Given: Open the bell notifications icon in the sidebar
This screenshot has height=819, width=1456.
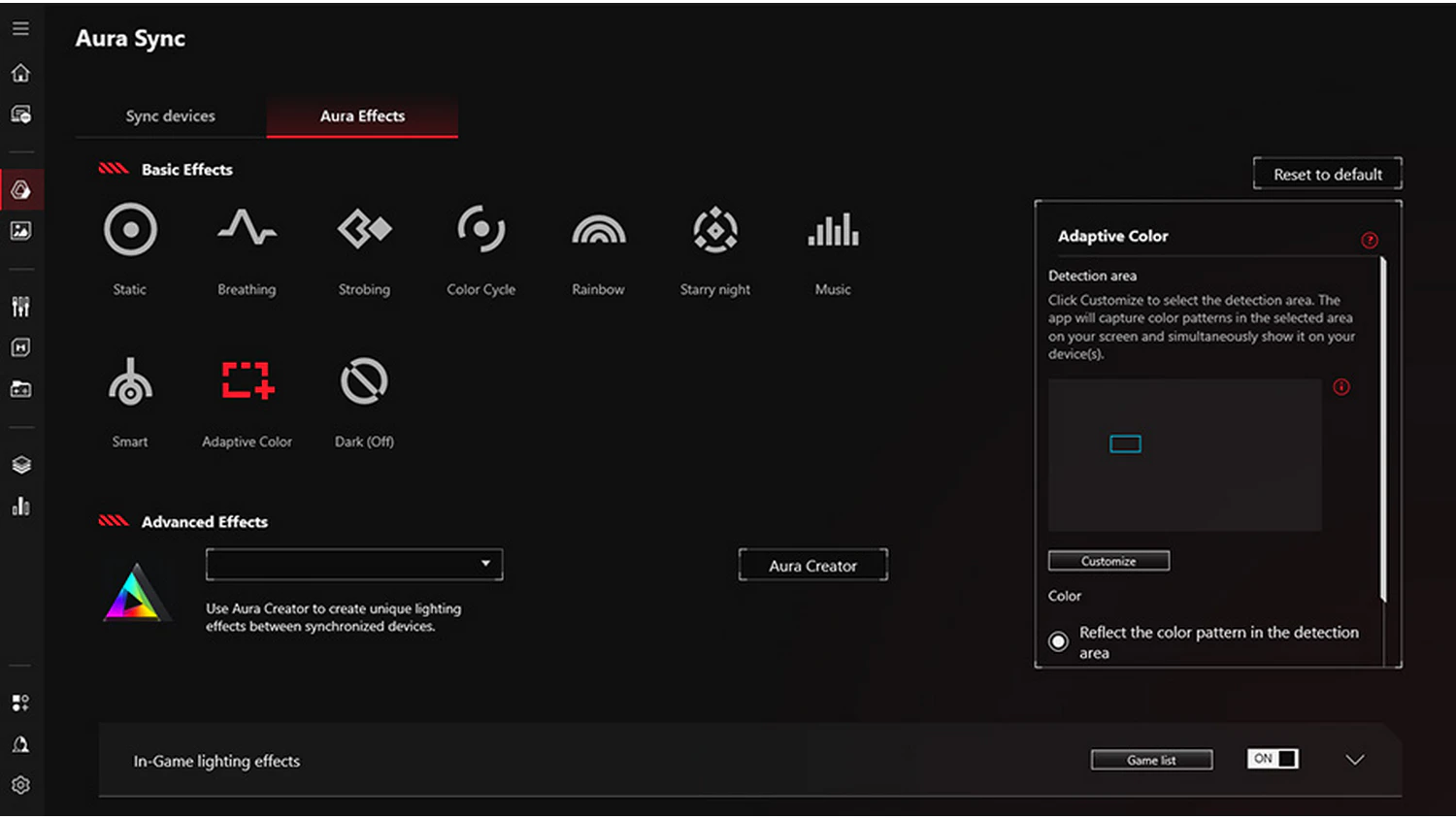Looking at the screenshot, I should pos(20,744).
